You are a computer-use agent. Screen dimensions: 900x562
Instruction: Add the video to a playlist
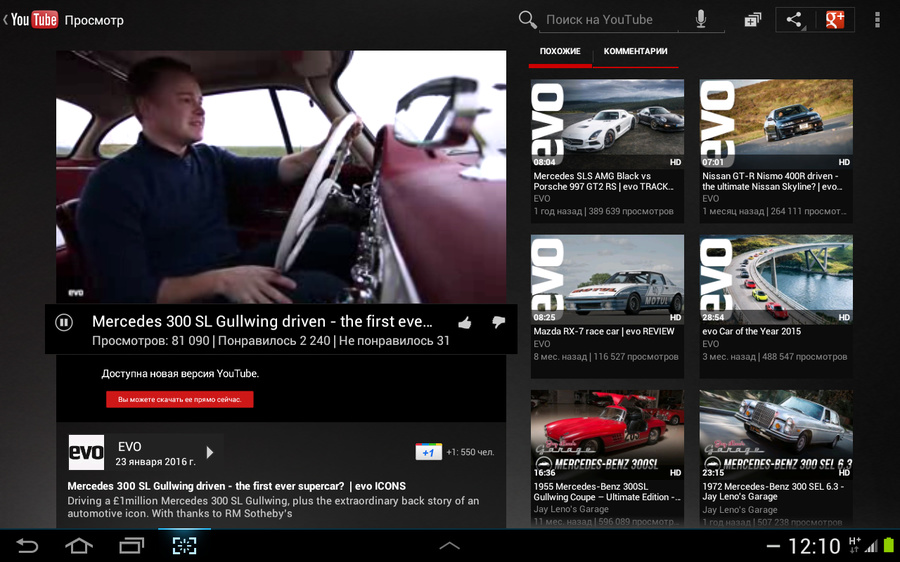(752, 20)
